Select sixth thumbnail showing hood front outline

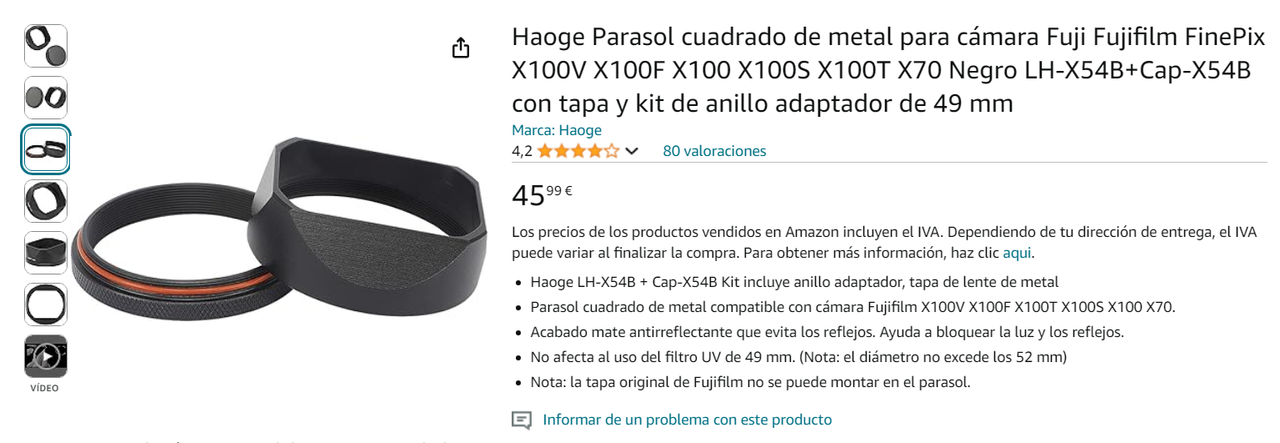coord(46,305)
